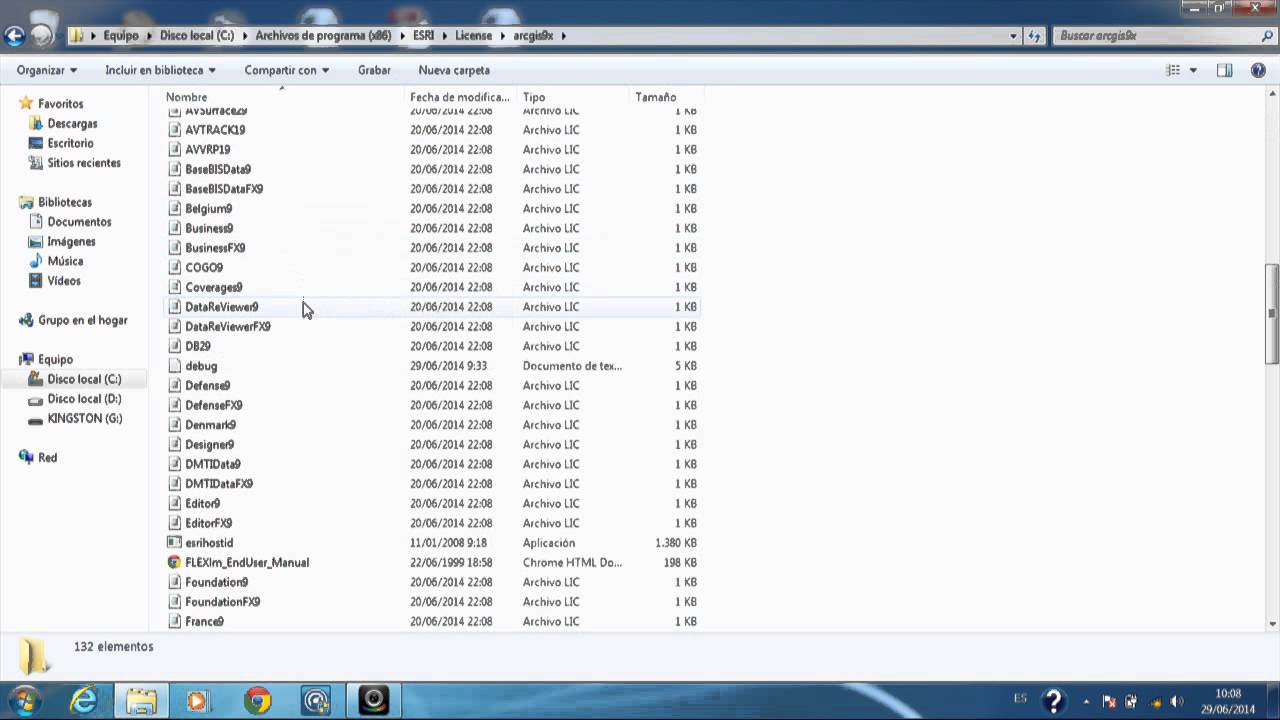This screenshot has width=1280, height=720.
Task: Click the refresh button beside address bar
Action: click(x=1036, y=35)
